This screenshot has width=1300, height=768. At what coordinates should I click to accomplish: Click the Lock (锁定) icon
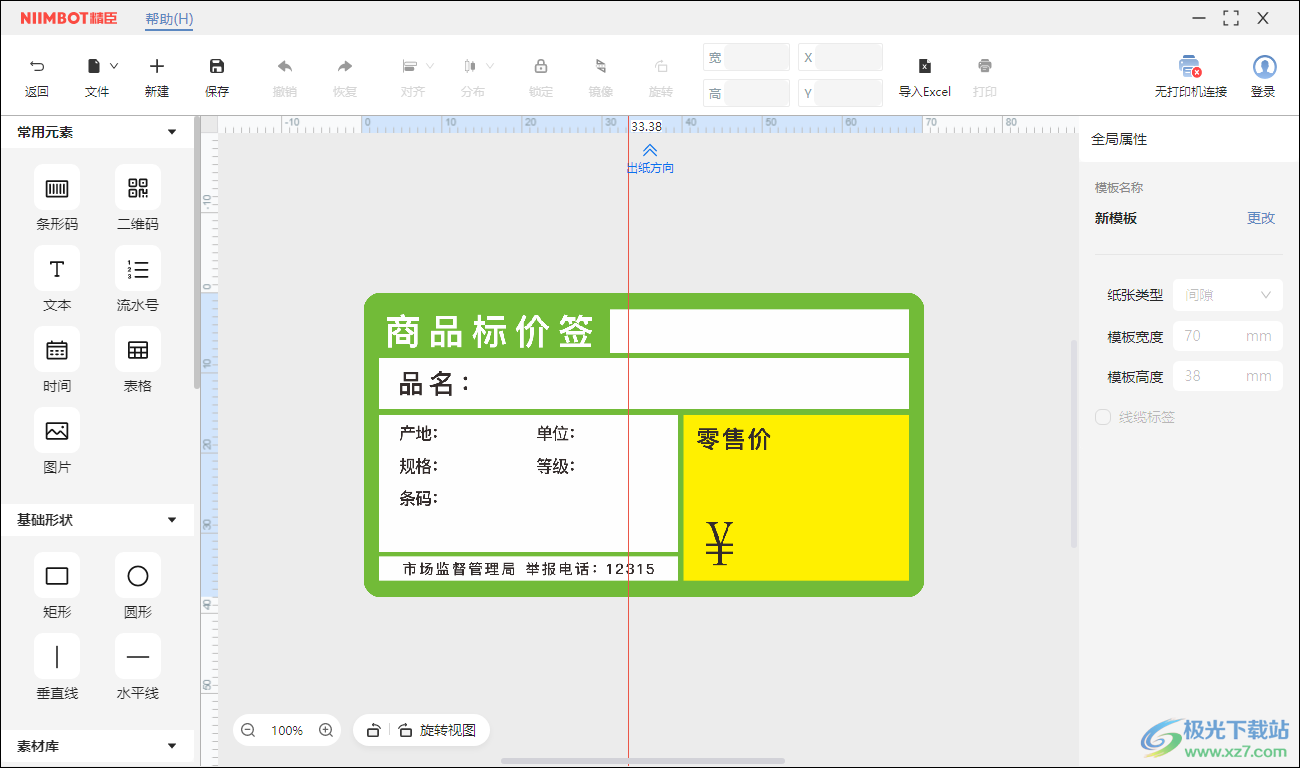(541, 66)
